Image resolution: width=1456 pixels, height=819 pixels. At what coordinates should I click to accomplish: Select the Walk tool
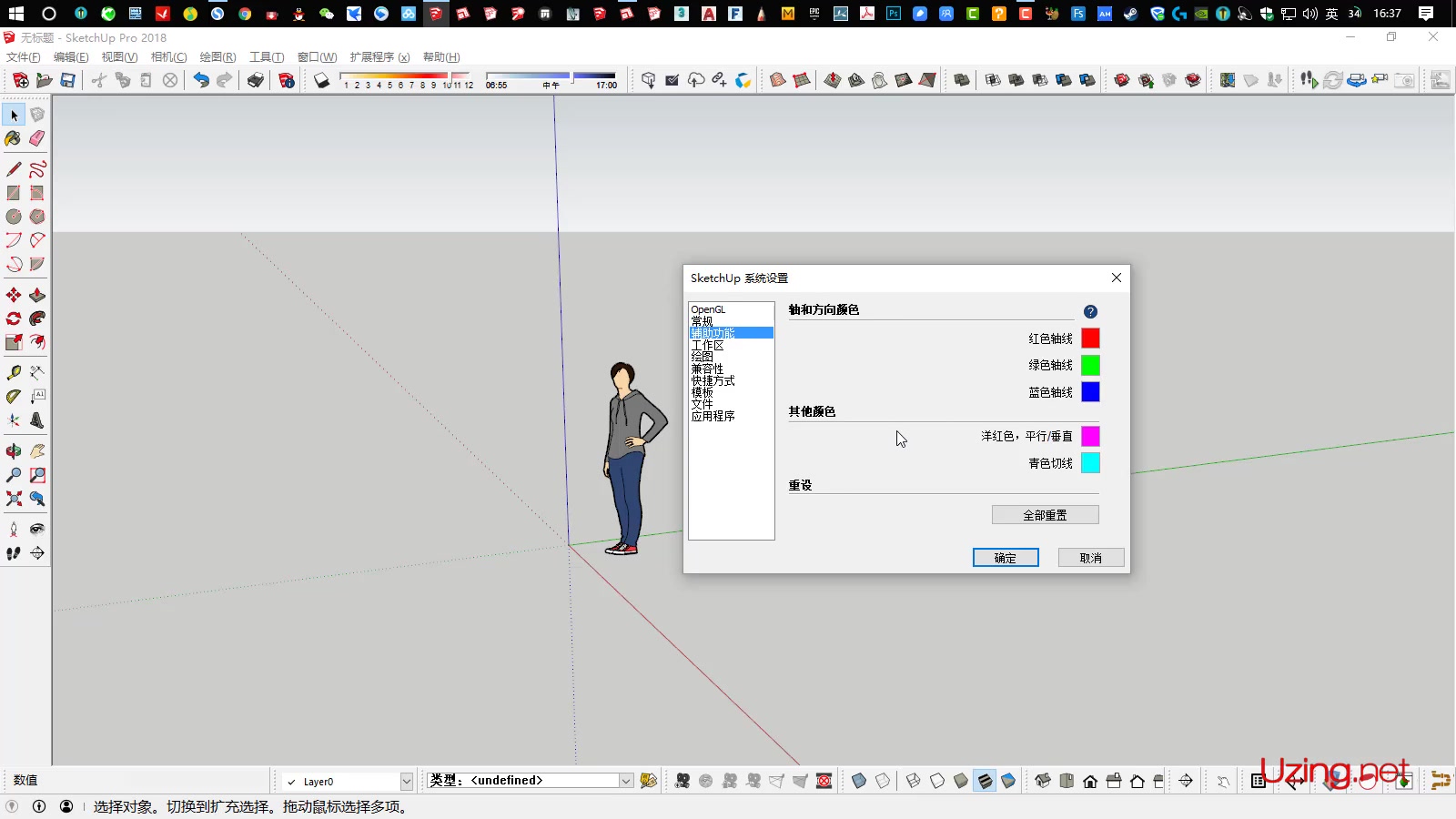[13, 552]
